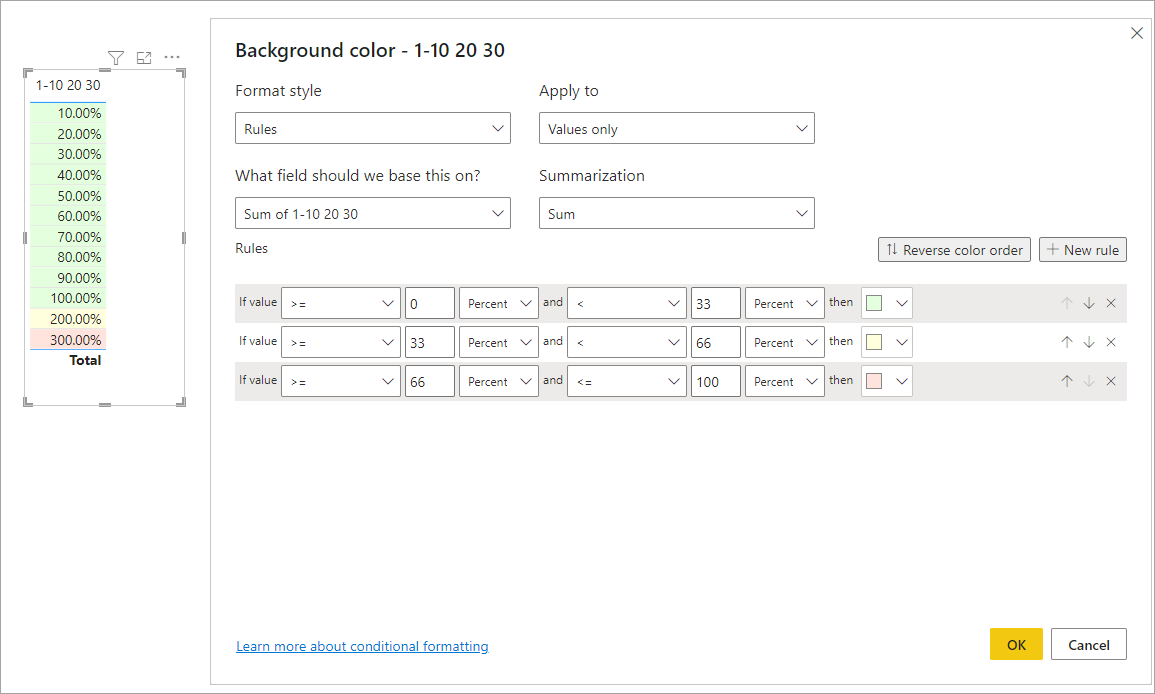1155x694 pixels.
Task: Move the first rule (0 to 33) up
Action: pos(1067,303)
